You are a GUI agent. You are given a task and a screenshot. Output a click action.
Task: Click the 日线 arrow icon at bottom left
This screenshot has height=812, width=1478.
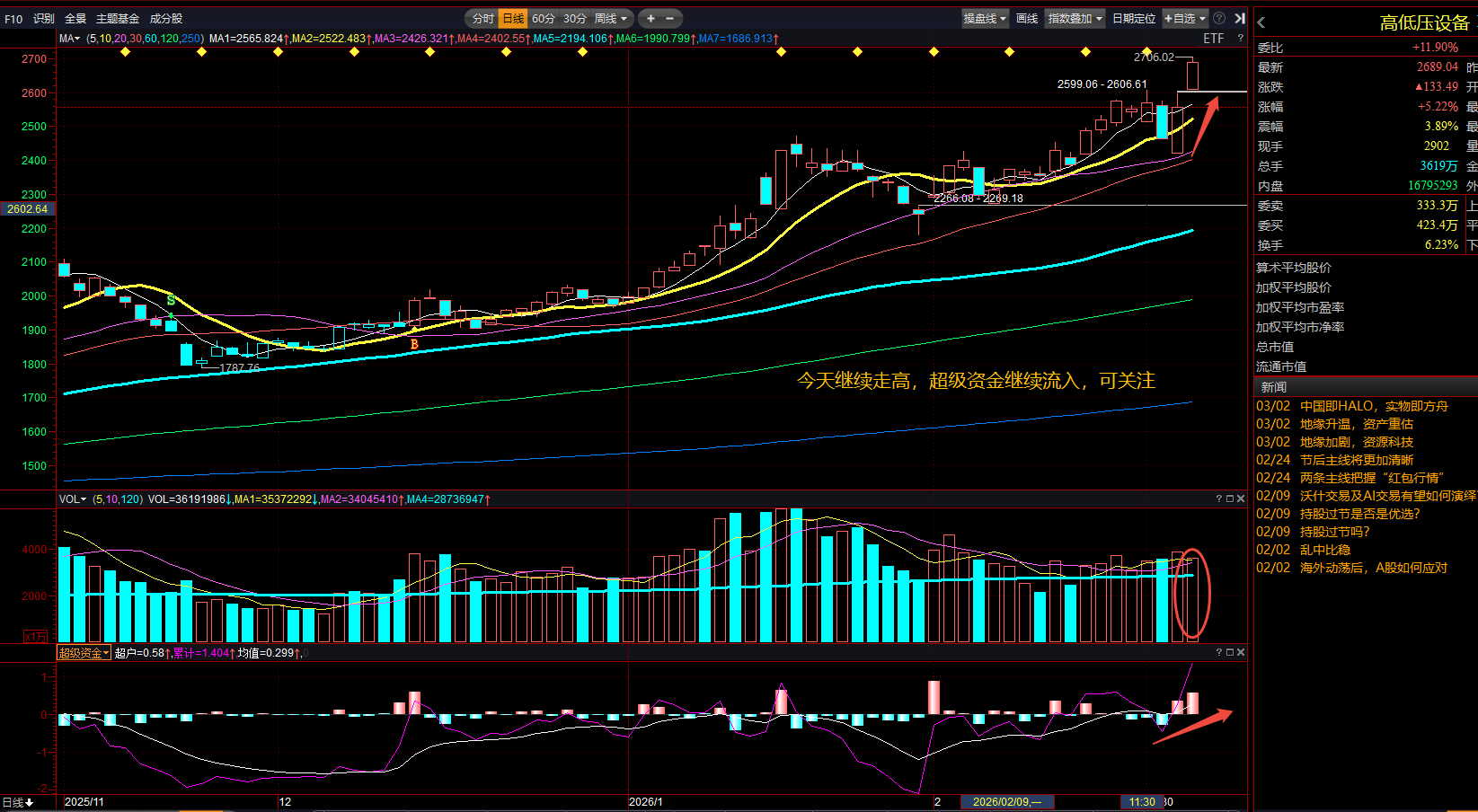[29, 802]
